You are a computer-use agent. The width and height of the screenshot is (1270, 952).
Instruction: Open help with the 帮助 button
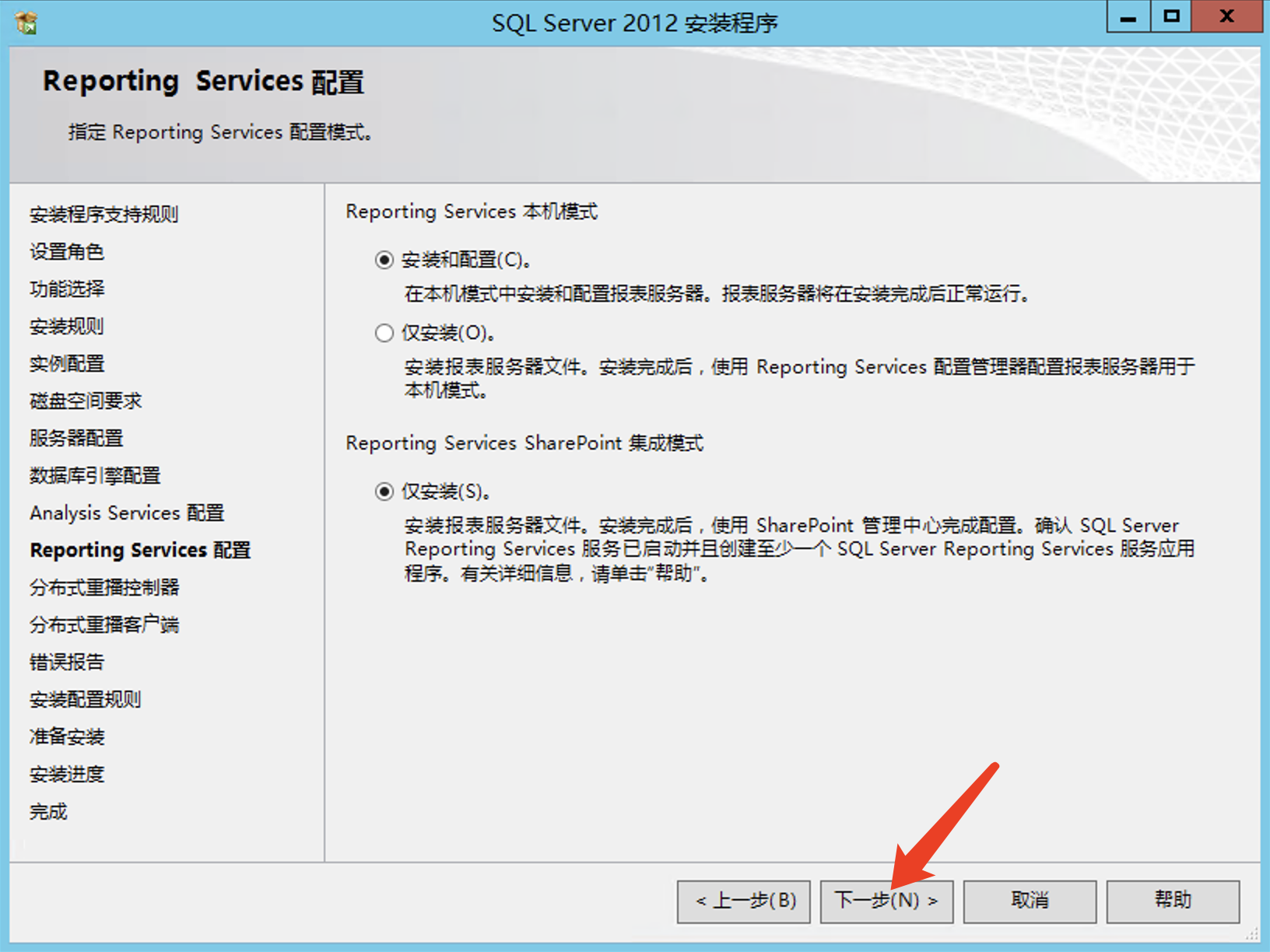tap(1173, 901)
